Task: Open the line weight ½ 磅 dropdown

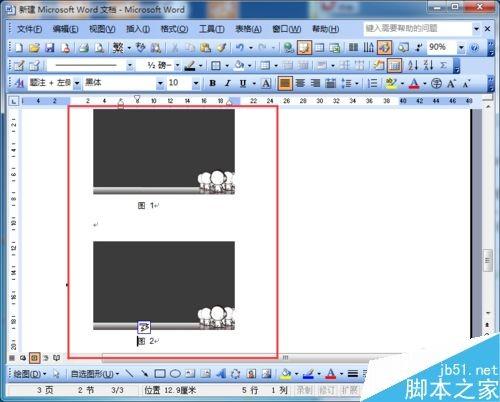Action: (177, 65)
